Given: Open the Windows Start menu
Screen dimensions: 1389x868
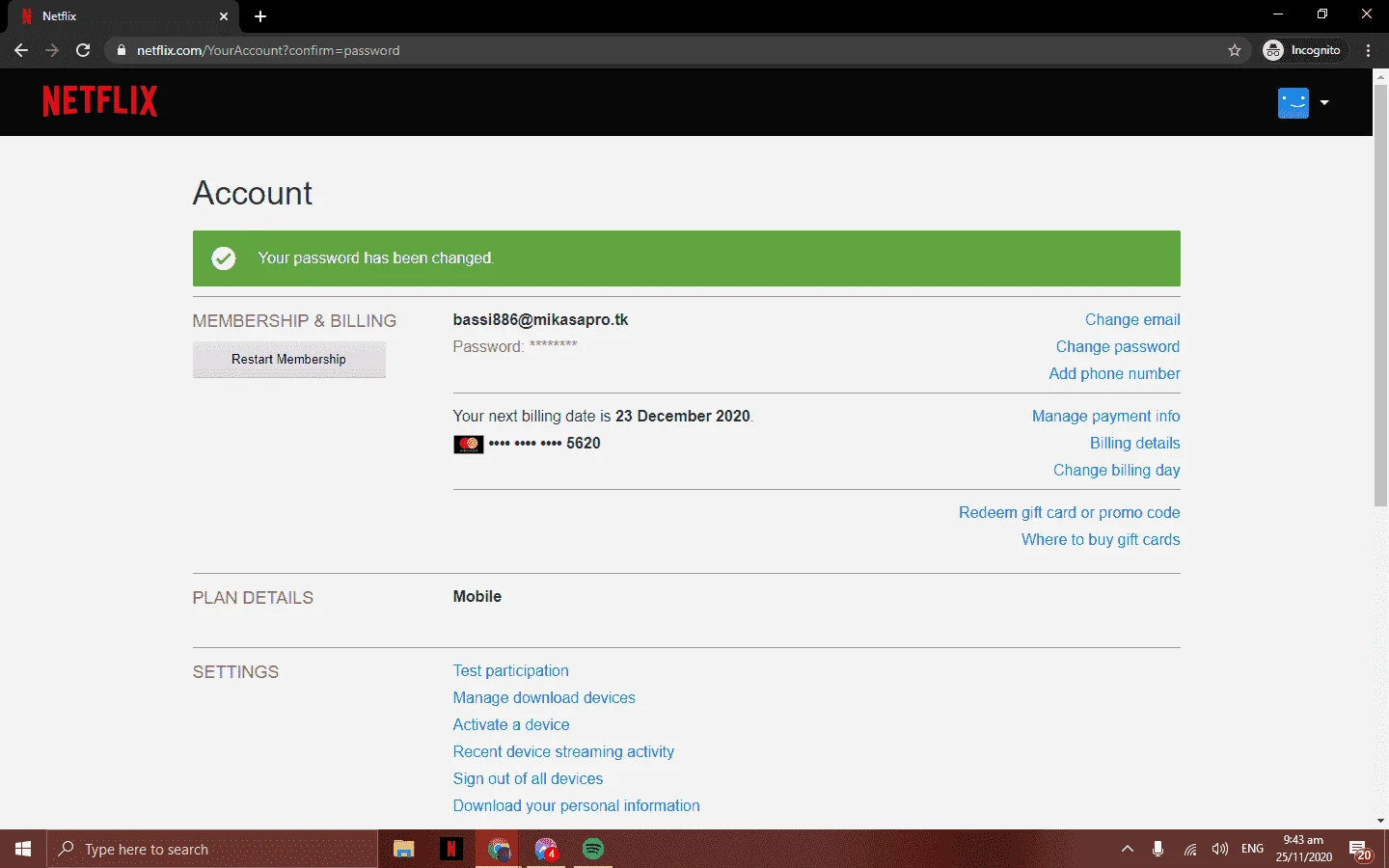Looking at the screenshot, I should [23, 849].
